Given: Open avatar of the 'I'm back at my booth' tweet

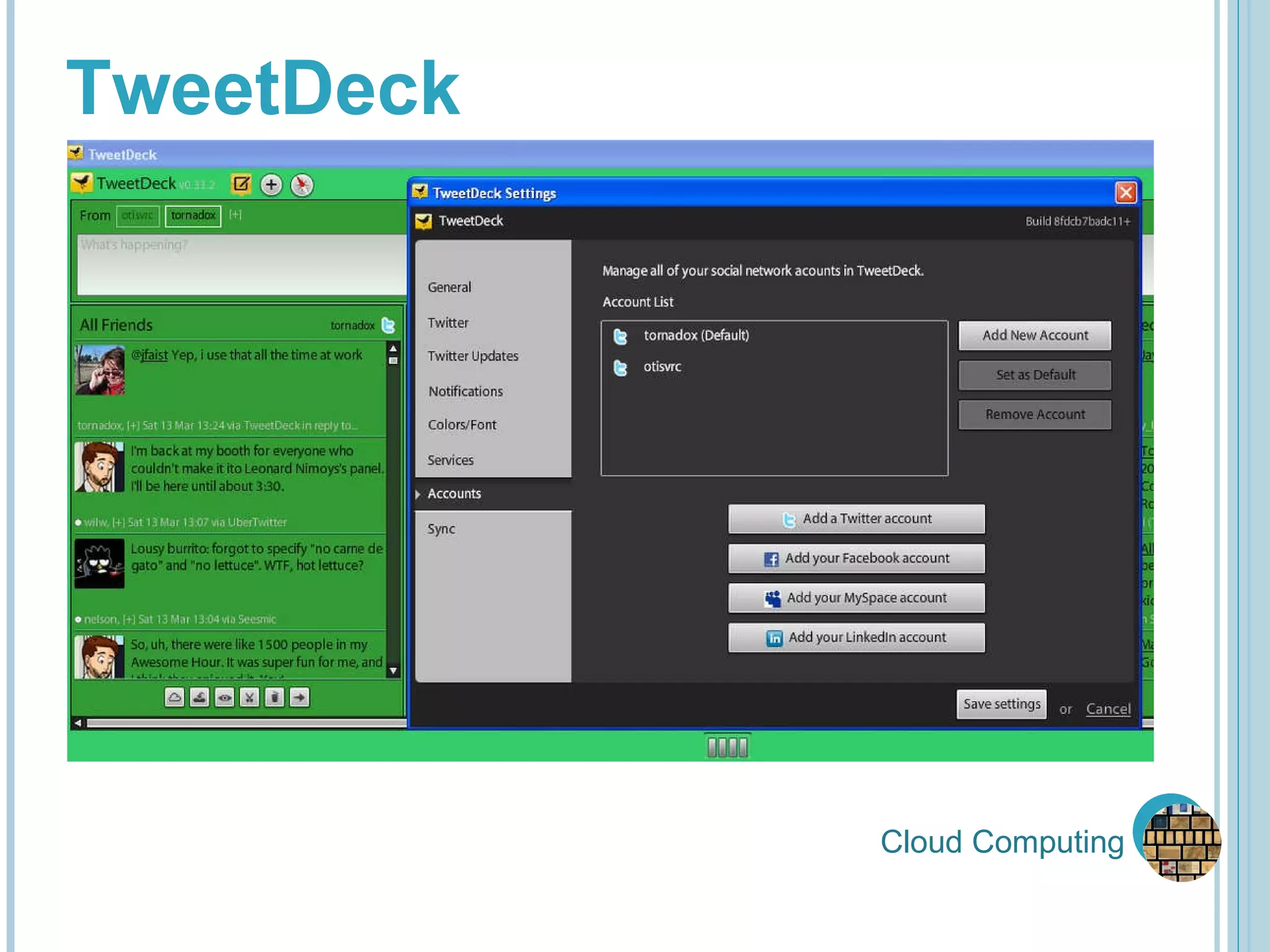Looking at the screenshot, I should 100,467.
